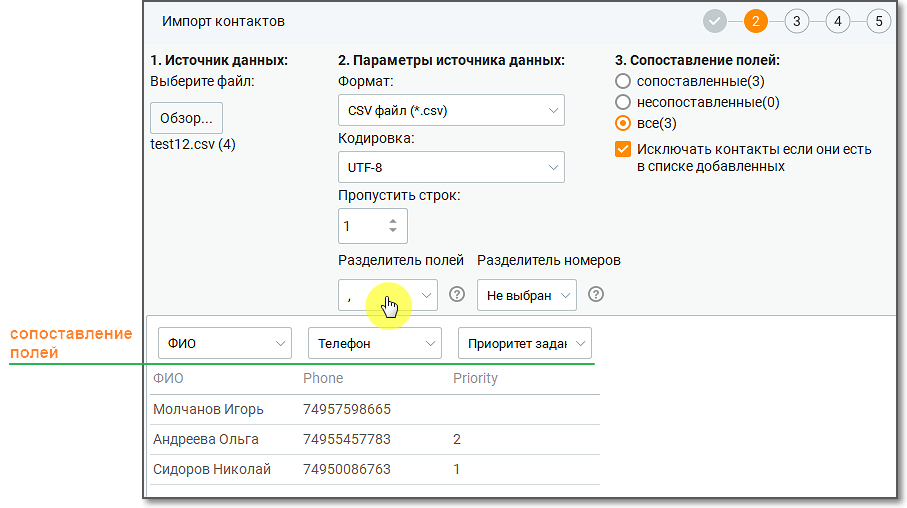Click priority value 1 for Сидоров Николай
The height and width of the screenshot is (508, 907).
(x=456, y=469)
